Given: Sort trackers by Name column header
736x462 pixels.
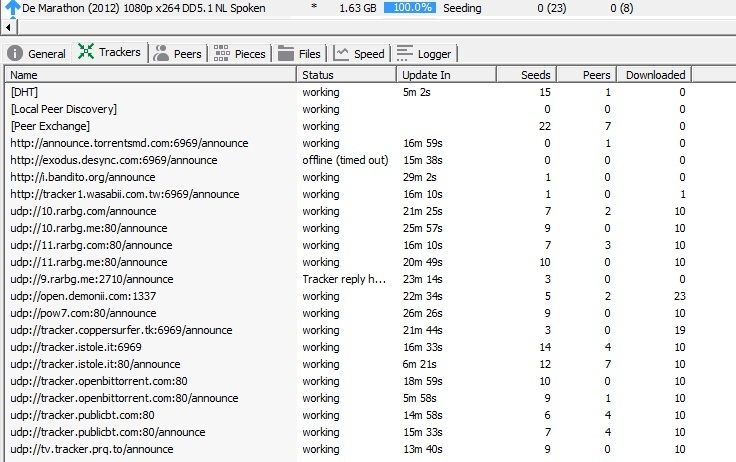Looking at the screenshot, I should point(151,75).
